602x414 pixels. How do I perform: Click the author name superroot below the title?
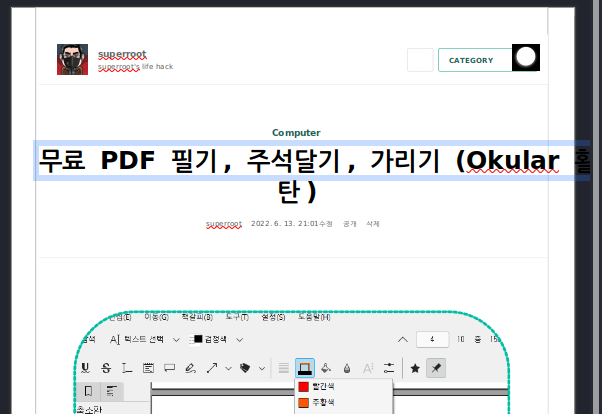pos(224,224)
